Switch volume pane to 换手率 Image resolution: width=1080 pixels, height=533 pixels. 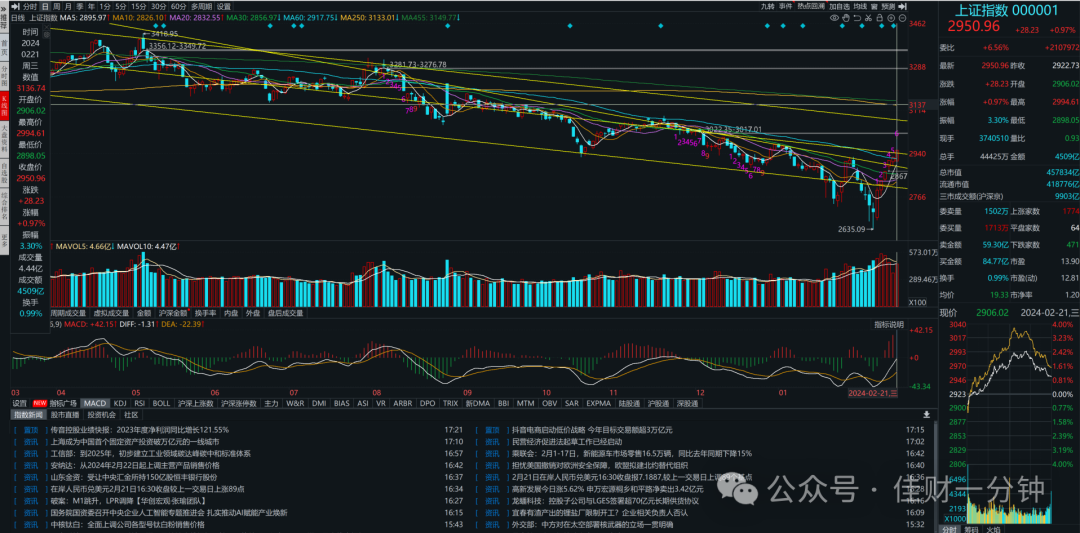(205, 313)
